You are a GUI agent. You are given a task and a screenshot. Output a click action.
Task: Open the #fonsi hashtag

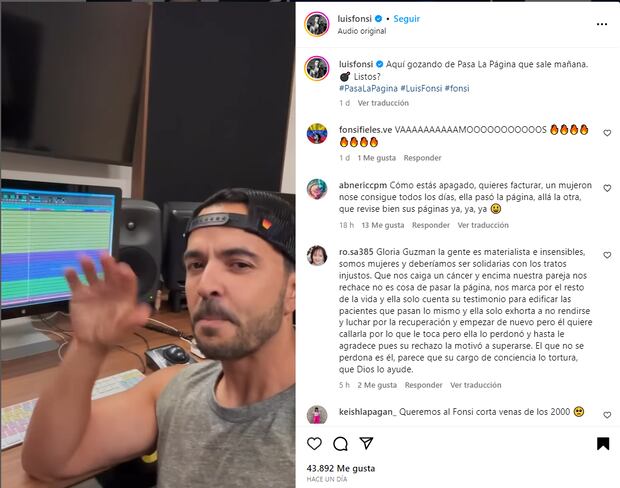[457, 88]
